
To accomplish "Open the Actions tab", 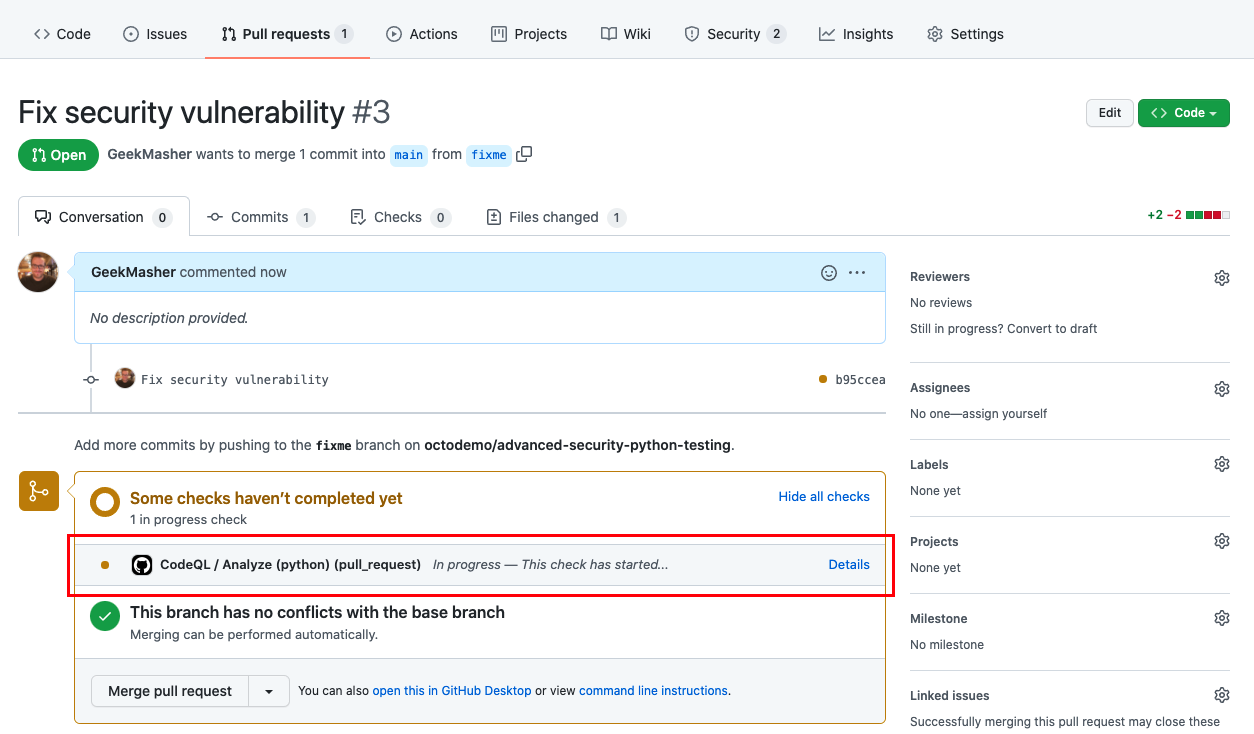I will pos(421,34).
